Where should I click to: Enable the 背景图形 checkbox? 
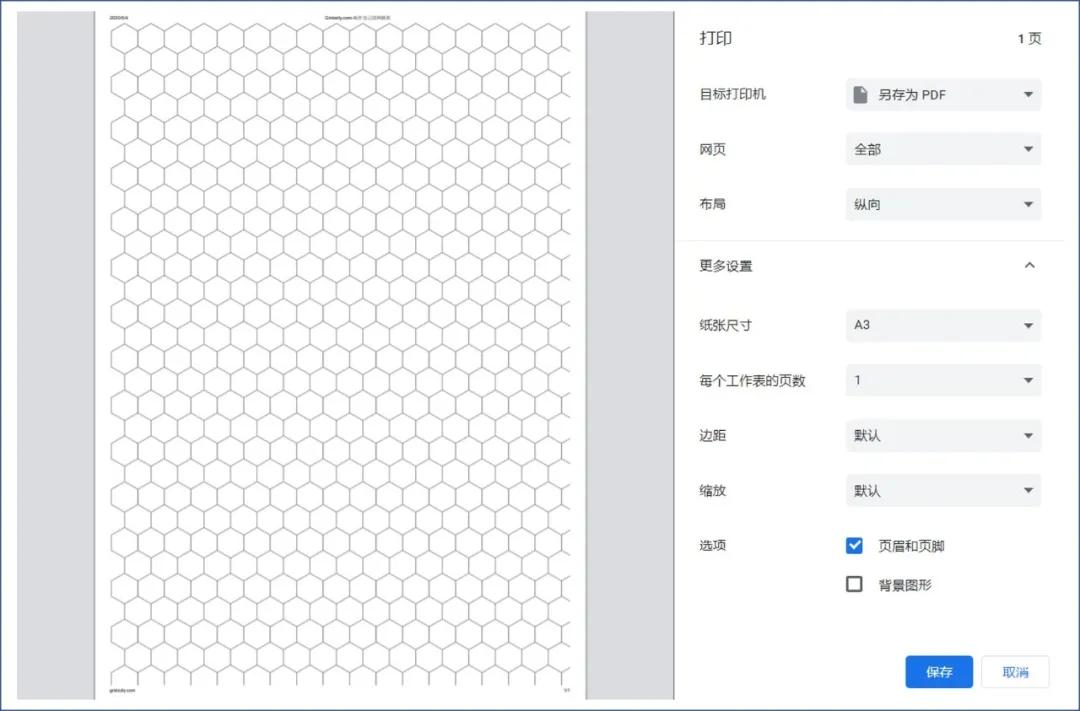tap(854, 584)
